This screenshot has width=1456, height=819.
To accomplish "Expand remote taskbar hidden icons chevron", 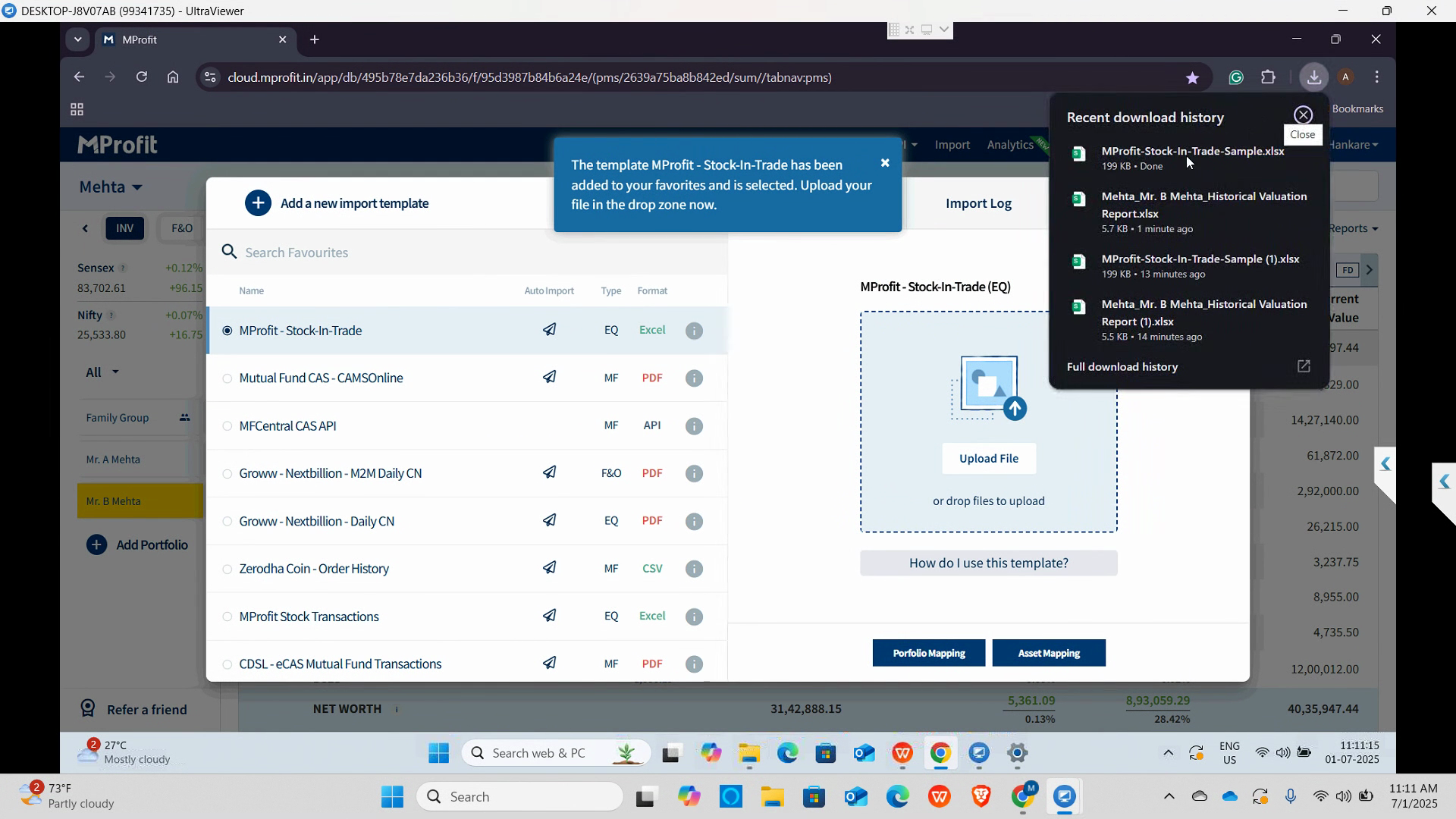I will point(1168,753).
